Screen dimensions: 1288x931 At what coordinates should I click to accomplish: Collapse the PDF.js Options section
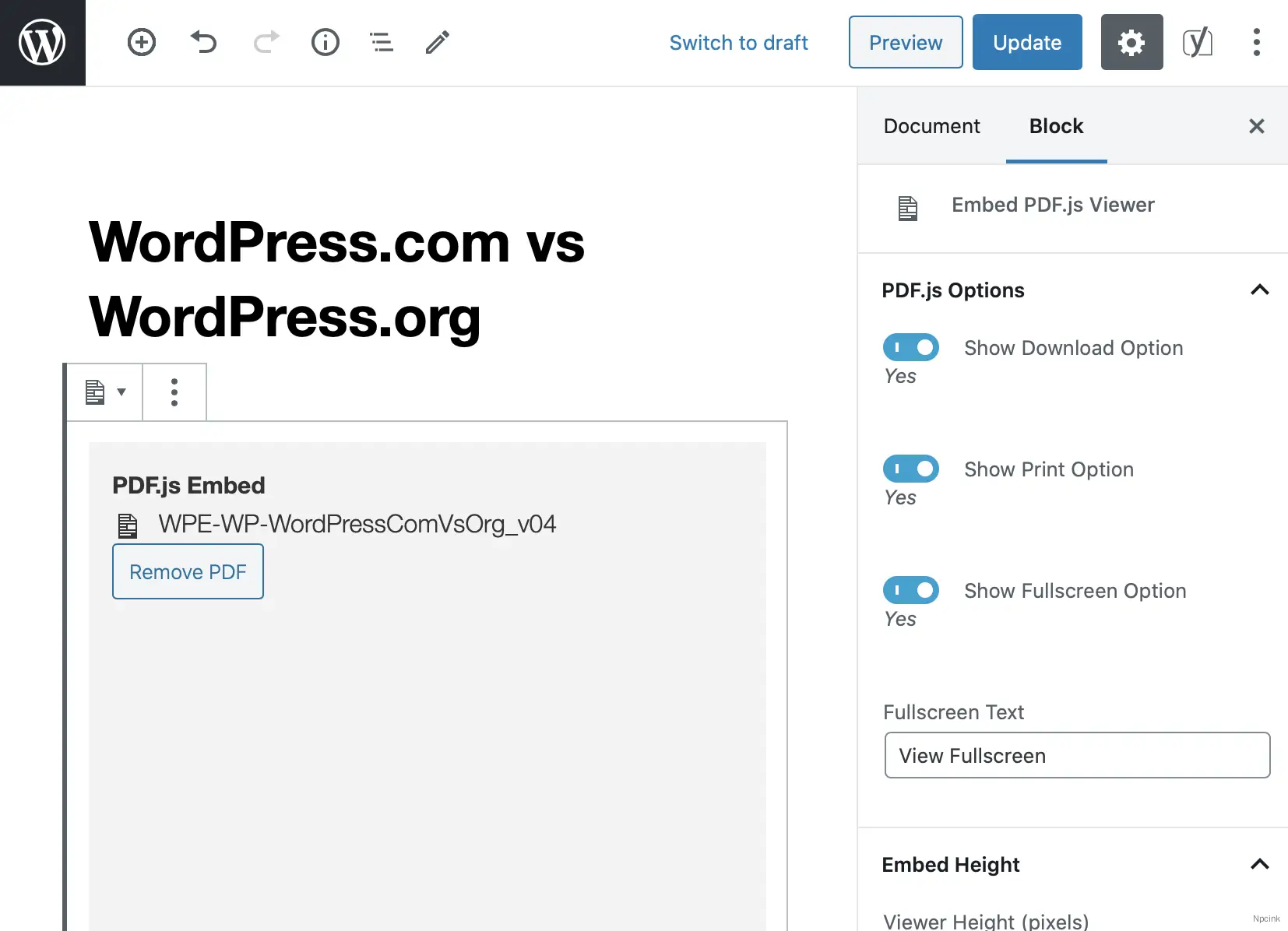click(1259, 290)
